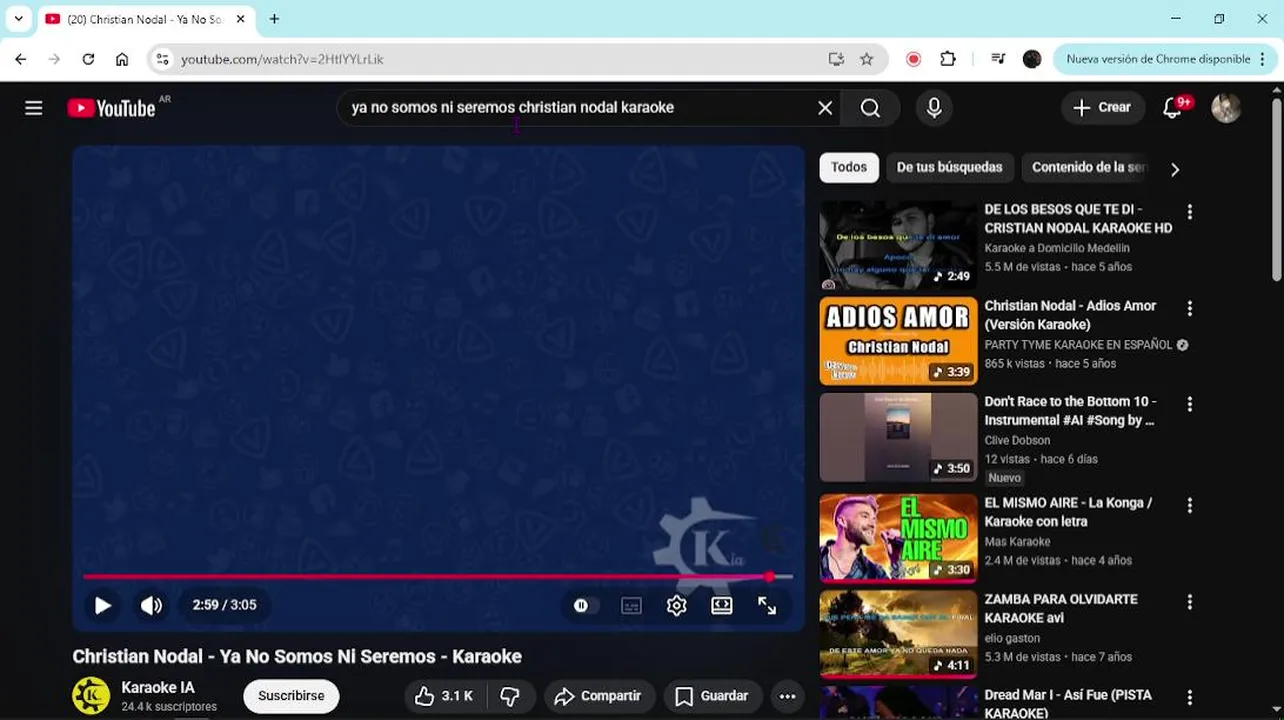Screen dimensions: 1284x720
Task: Open options for Don't Race video
Action: pyautogui.click(x=1189, y=404)
